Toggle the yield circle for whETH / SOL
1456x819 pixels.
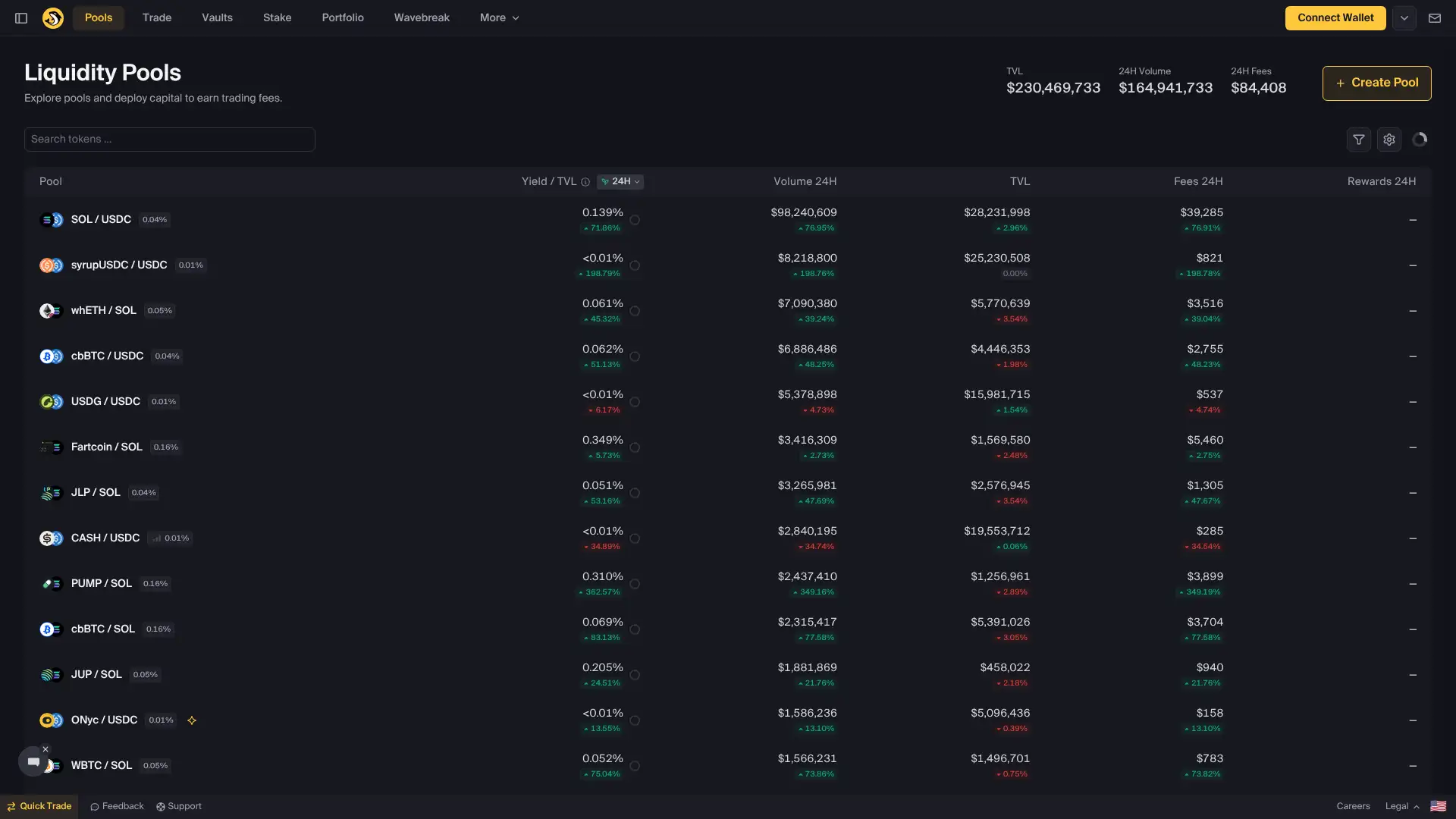(x=635, y=311)
